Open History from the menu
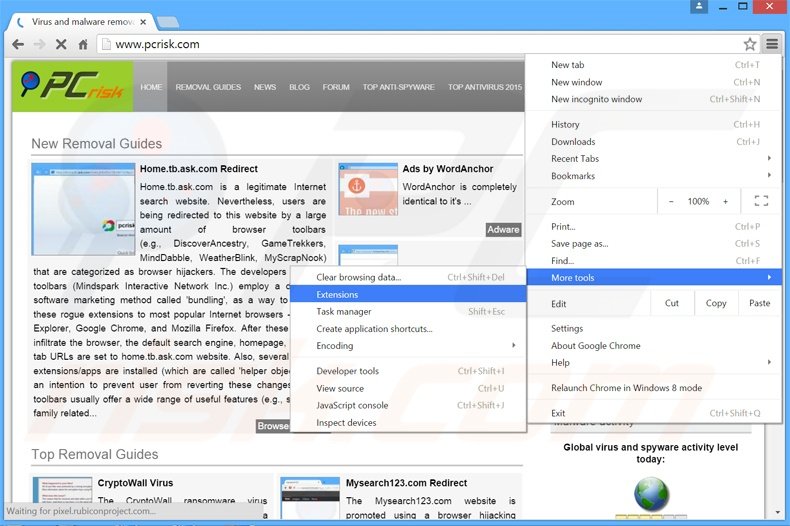The image size is (790, 526). pos(654,124)
